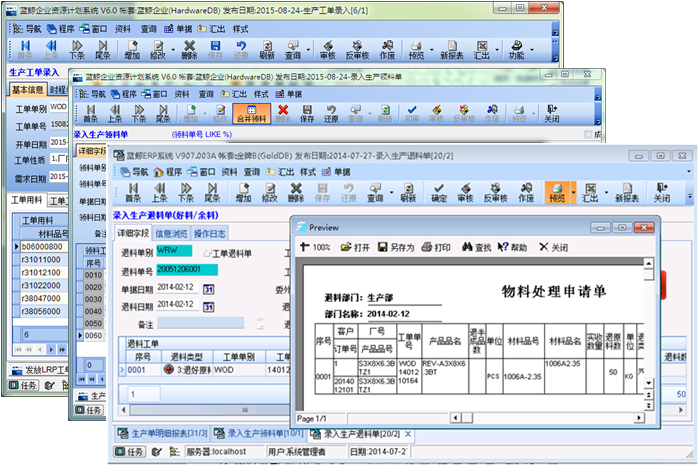
Task: Click 100% zoom control in Preview toolbar
Action: (x=315, y=247)
